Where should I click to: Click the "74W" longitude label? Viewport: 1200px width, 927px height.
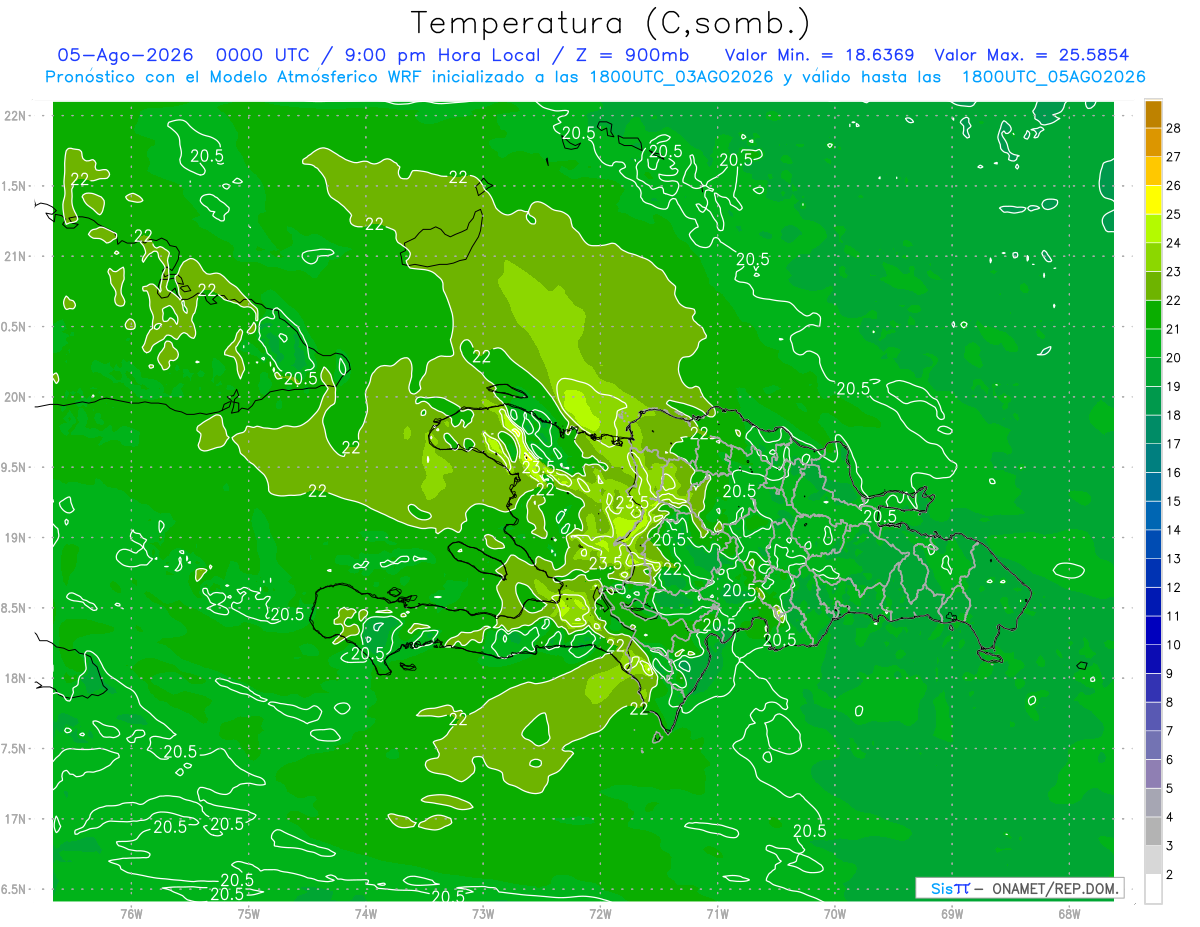[x=366, y=913]
